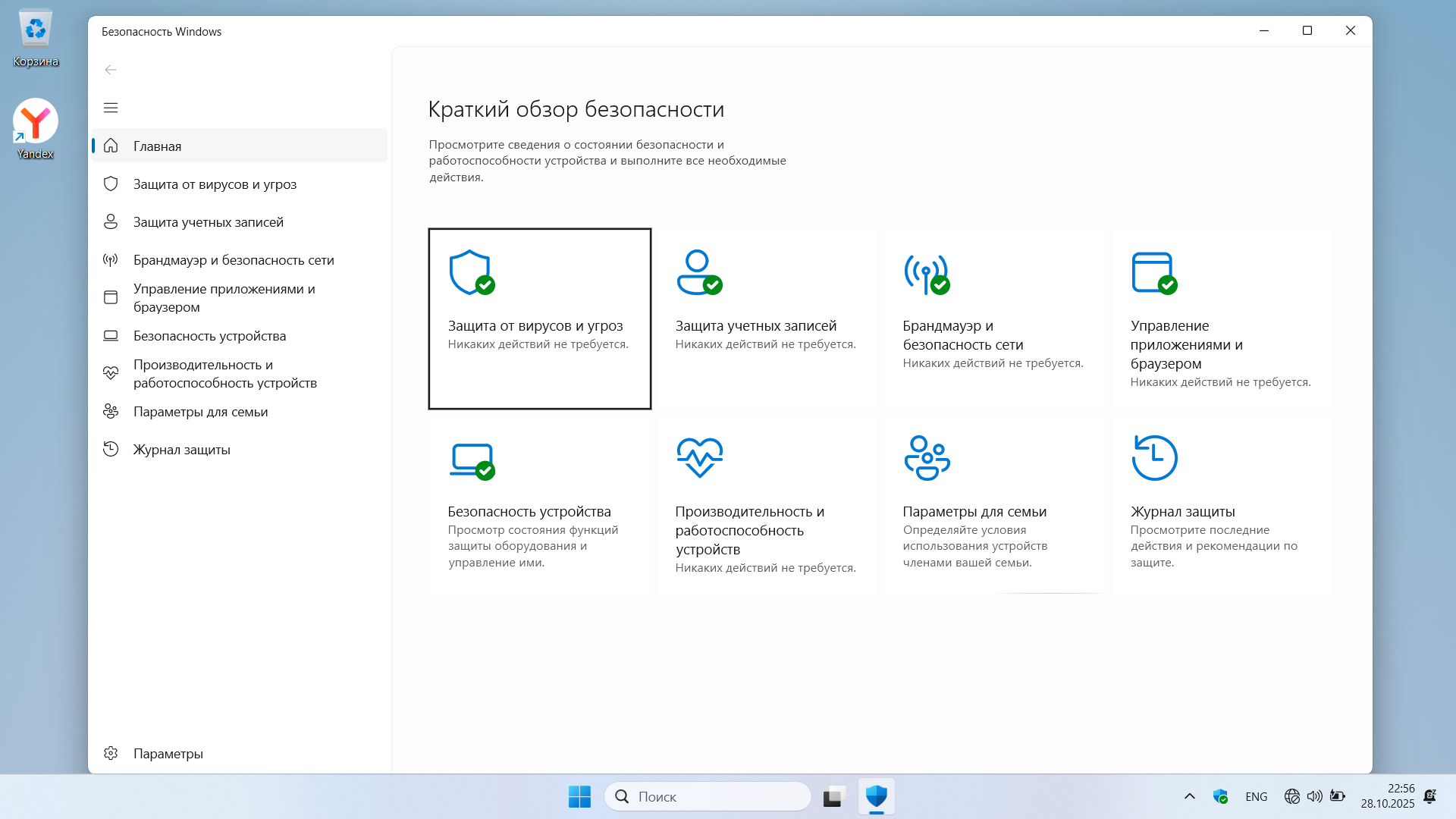This screenshot has width=1456, height=819.
Task: Open Журнал защиты in the sidebar
Action: click(x=181, y=450)
